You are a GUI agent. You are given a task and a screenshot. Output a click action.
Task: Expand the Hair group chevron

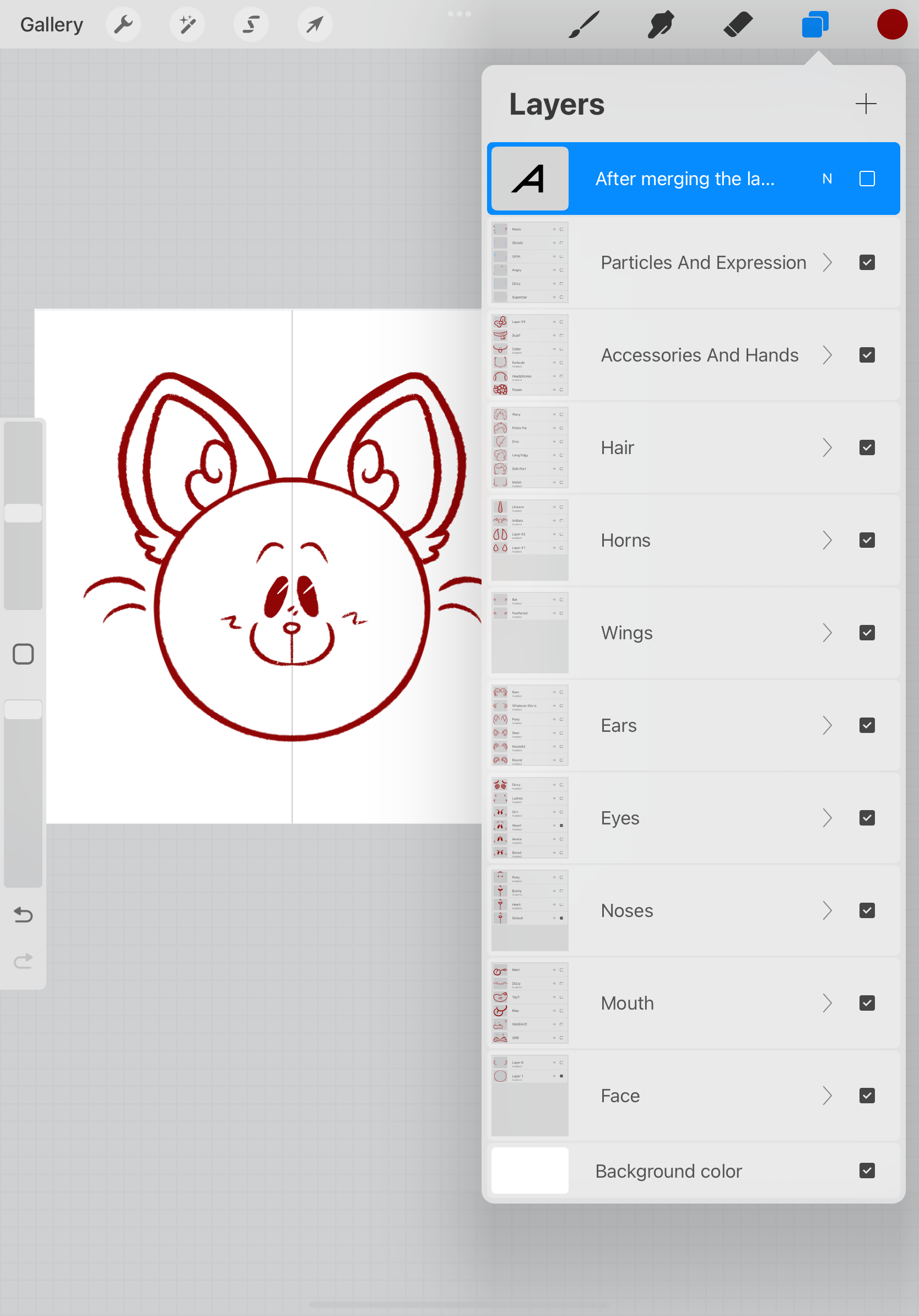coord(827,447)
